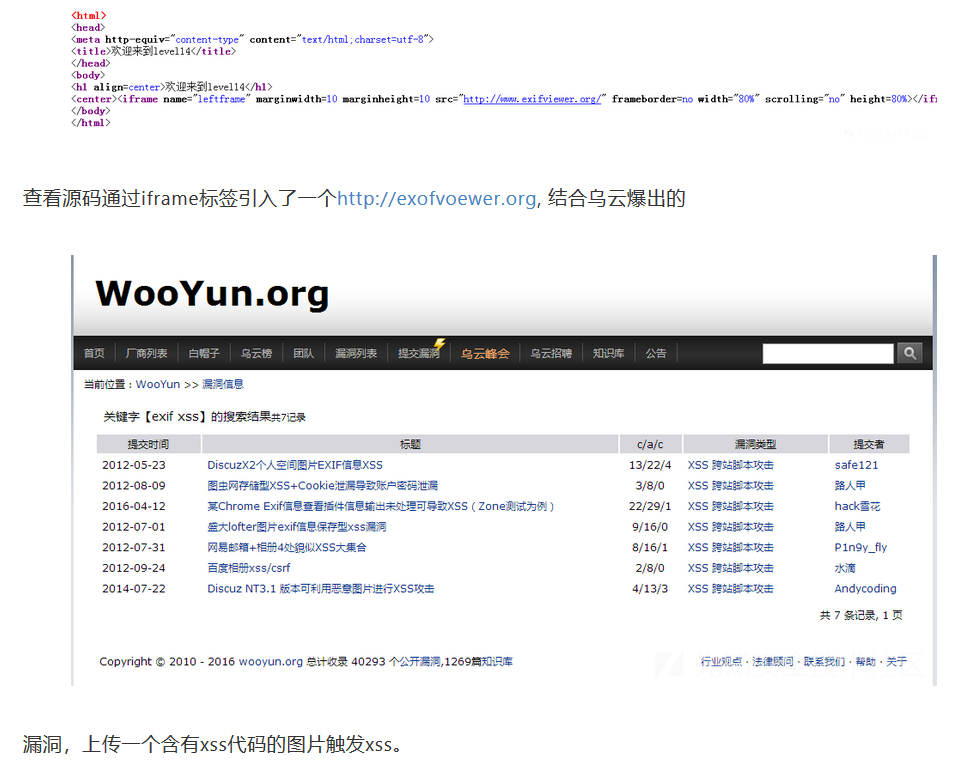The image size is (962, 761).
Task: Click submitter safe121
Action: (856, 465)
